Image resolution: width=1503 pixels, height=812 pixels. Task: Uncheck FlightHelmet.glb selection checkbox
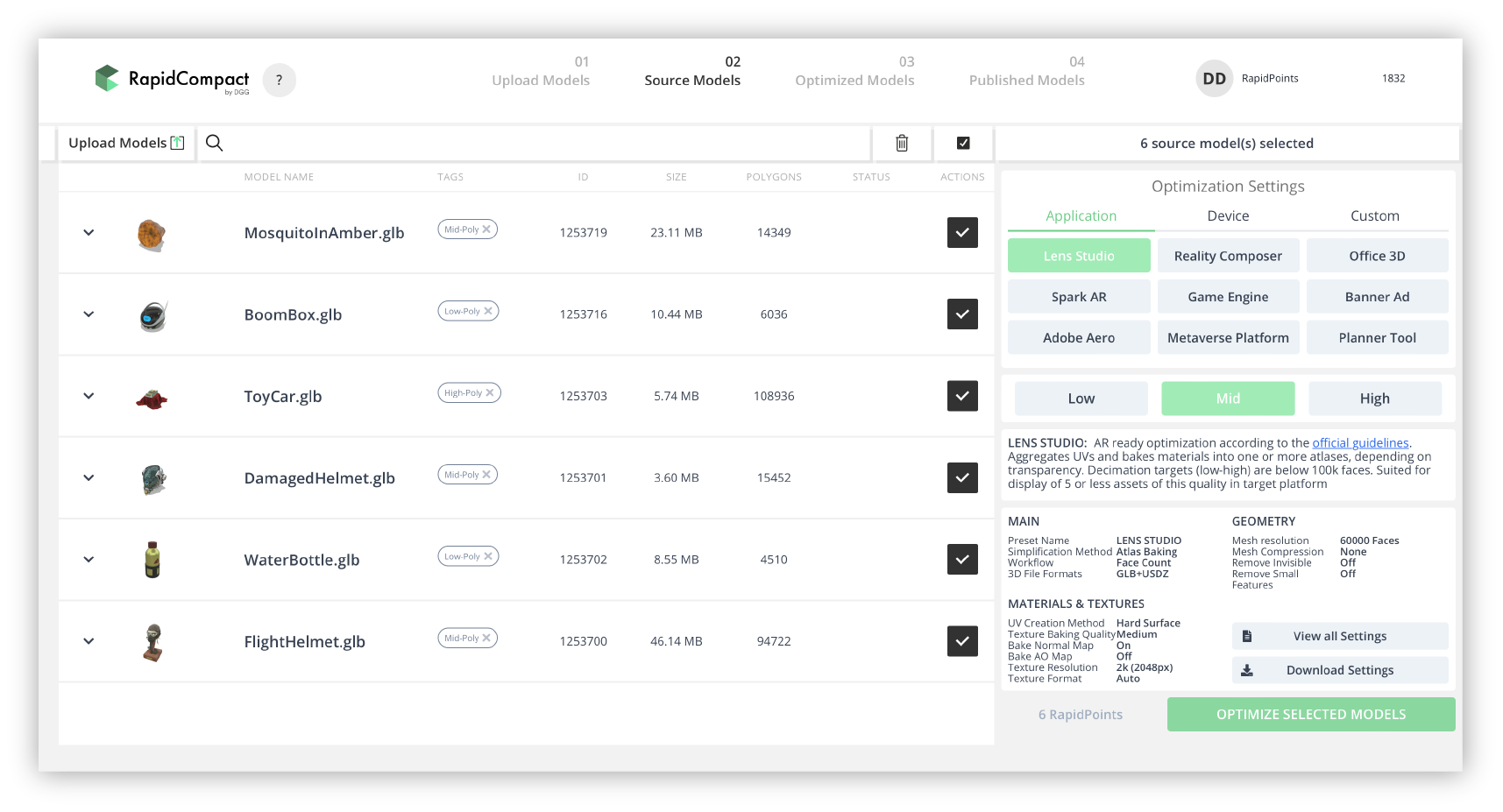tap(962, 641)
